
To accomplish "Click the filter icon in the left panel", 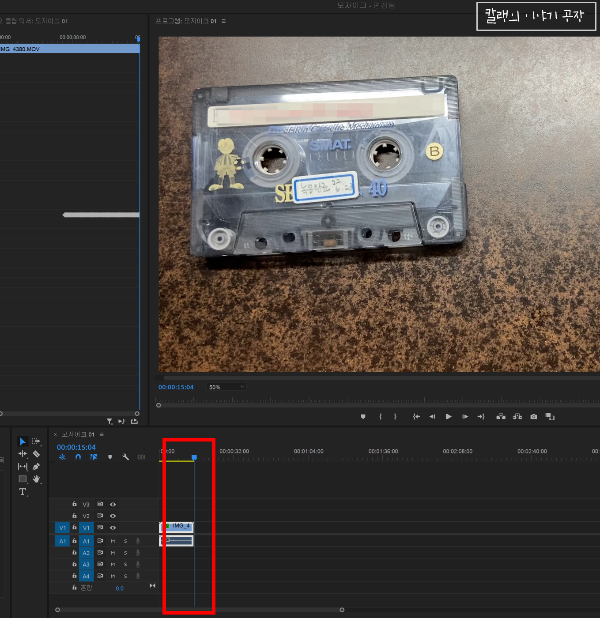I will [x=110, y=421].
